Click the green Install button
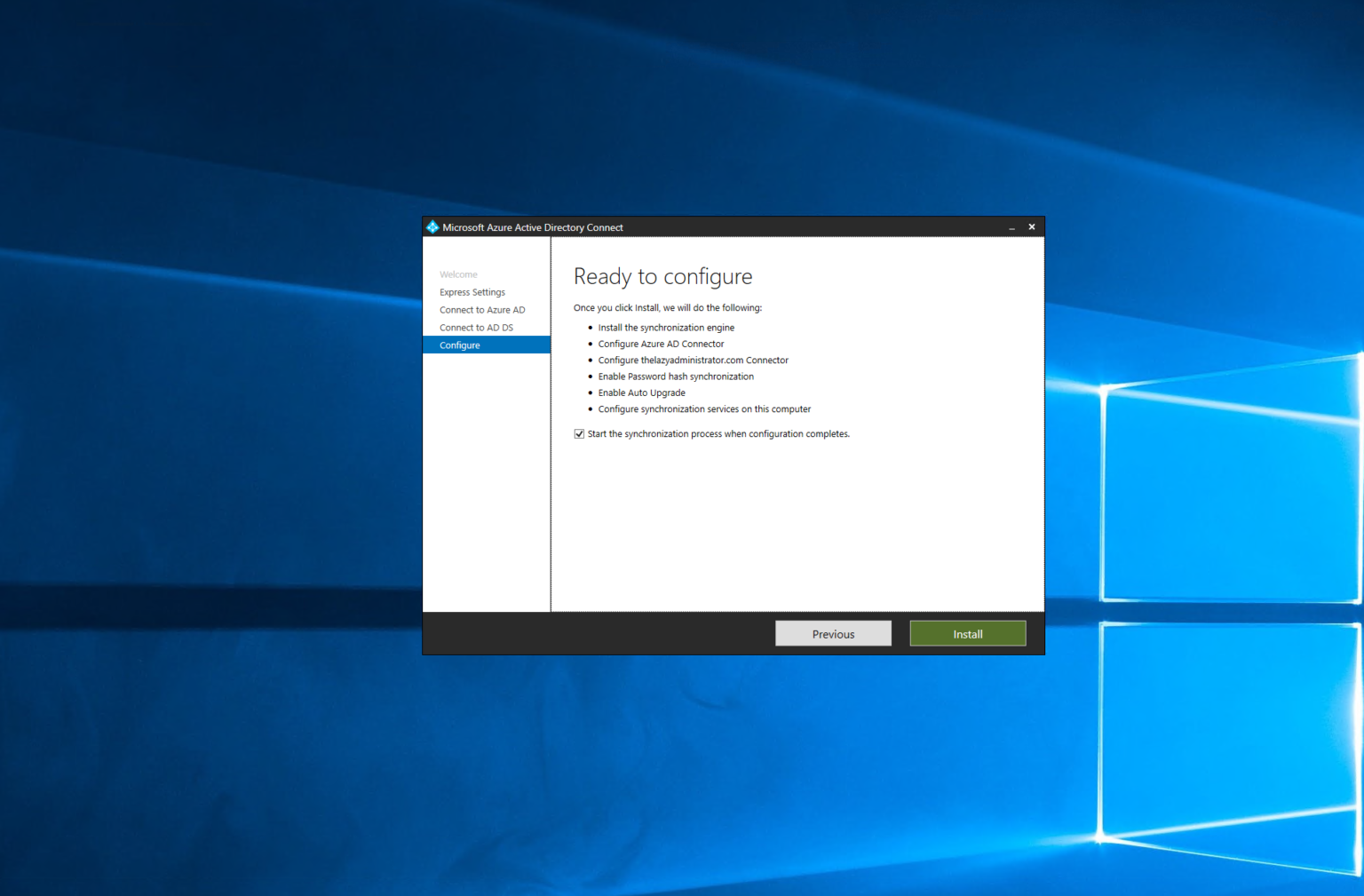Viewport: 1364px width, 896px height. [x=968, y=634]
